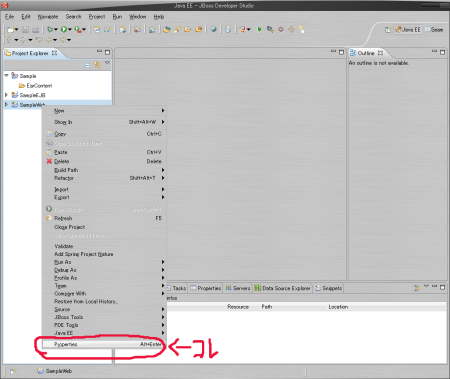The image size is (450, 379).
Task: Open the Forward history dropdown arrow
Action: [x=69, y=40]
